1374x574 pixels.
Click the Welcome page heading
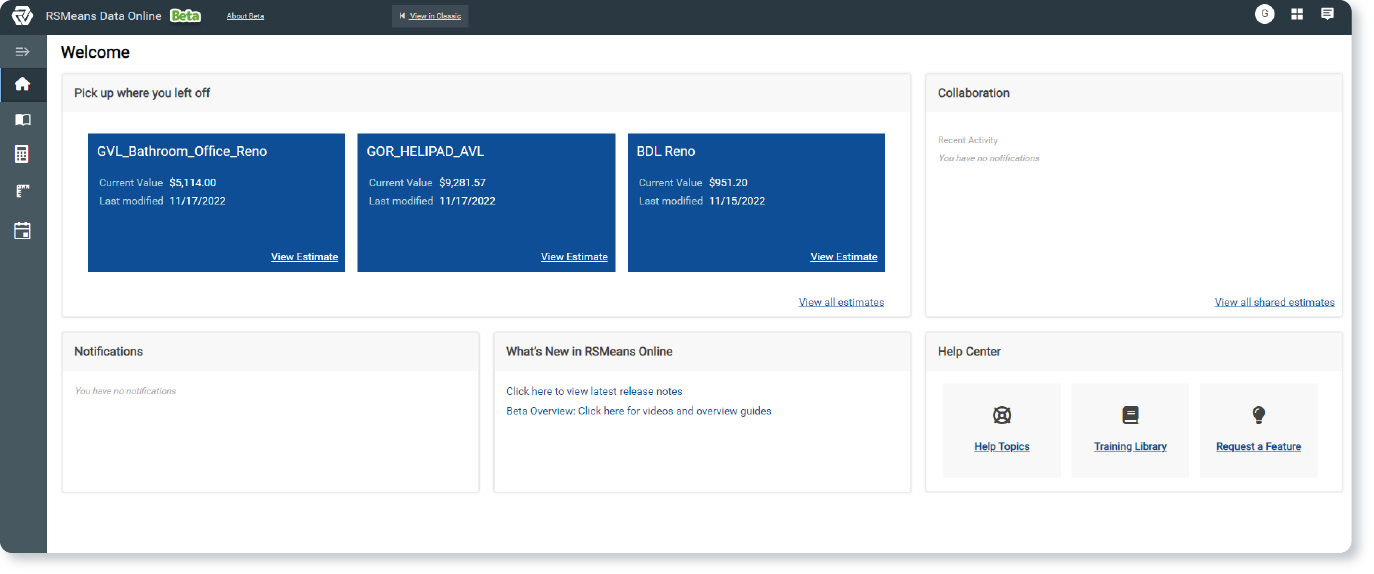pyautogui.click(x=95, y=52)
